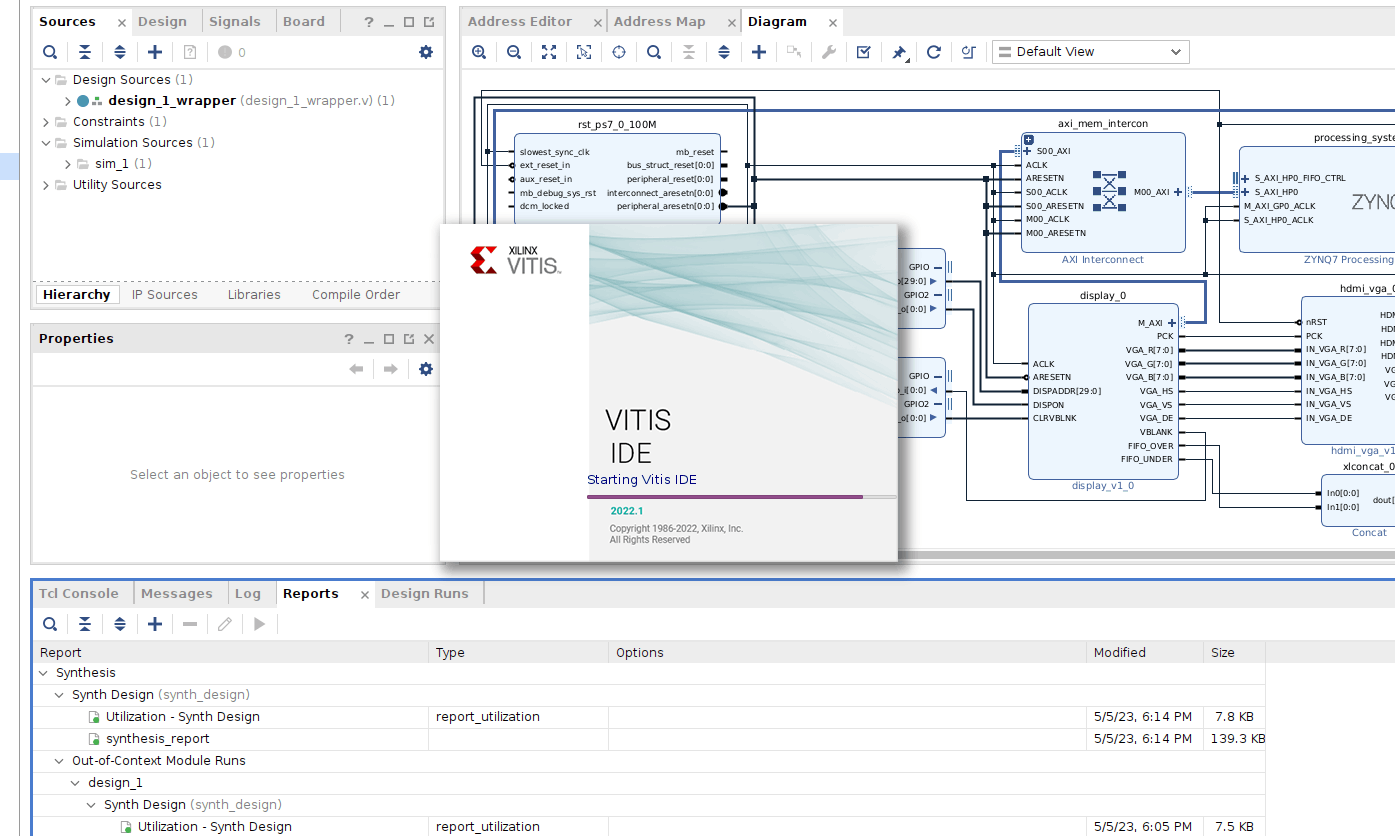Expand the design_1_wrapper tree node

[67, 101]
